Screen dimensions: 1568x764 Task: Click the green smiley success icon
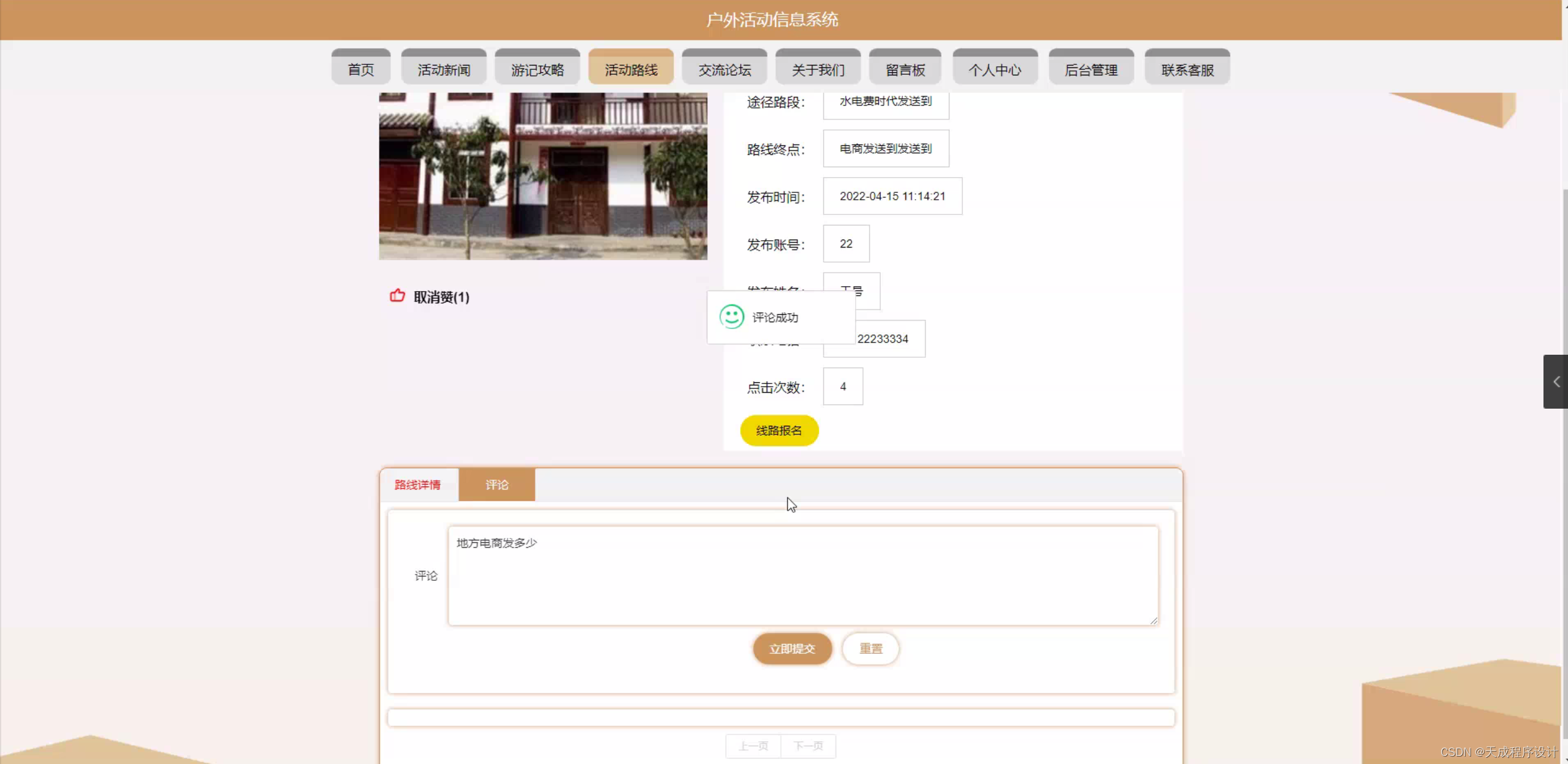tap(731, 317)
